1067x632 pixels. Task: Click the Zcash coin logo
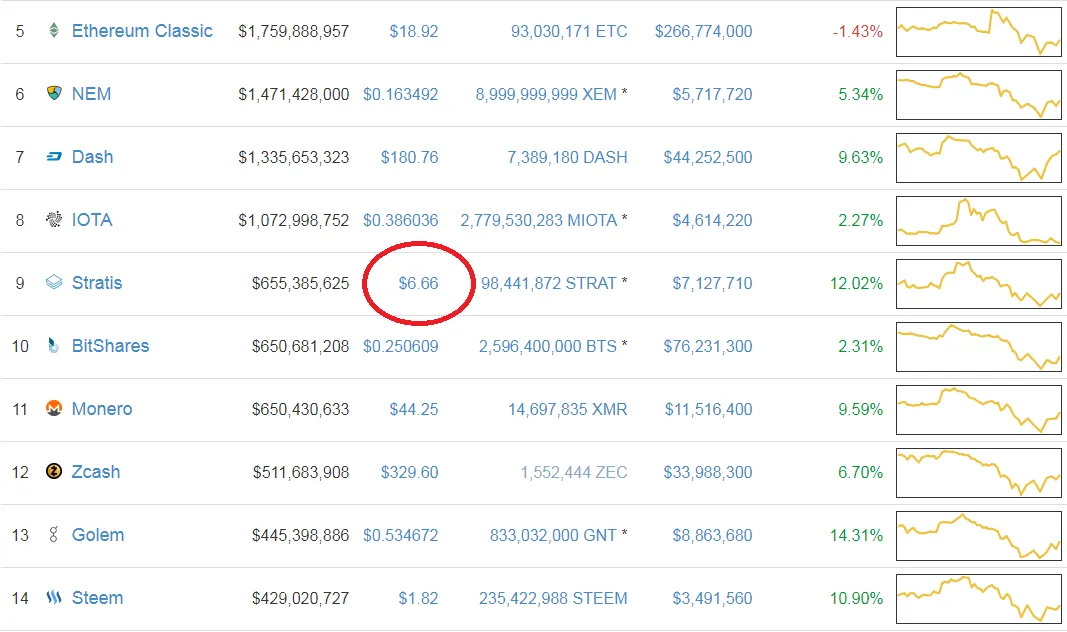coord(54,471)
